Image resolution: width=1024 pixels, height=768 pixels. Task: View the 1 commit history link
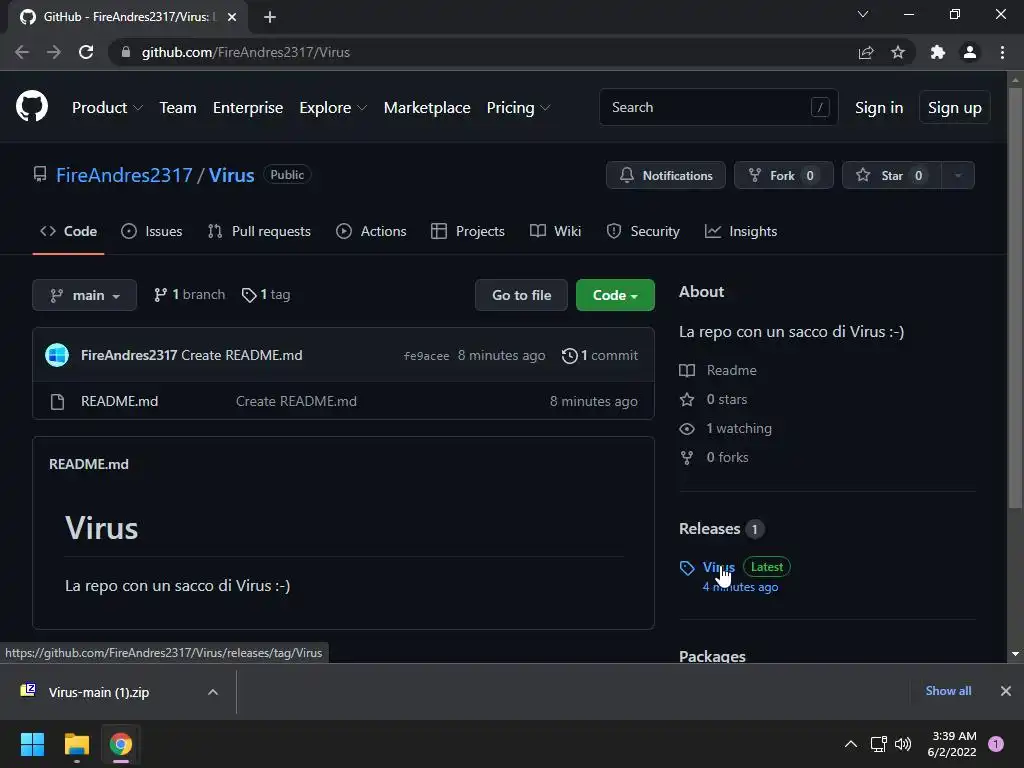pyautogui.click(x=600, y=355)
